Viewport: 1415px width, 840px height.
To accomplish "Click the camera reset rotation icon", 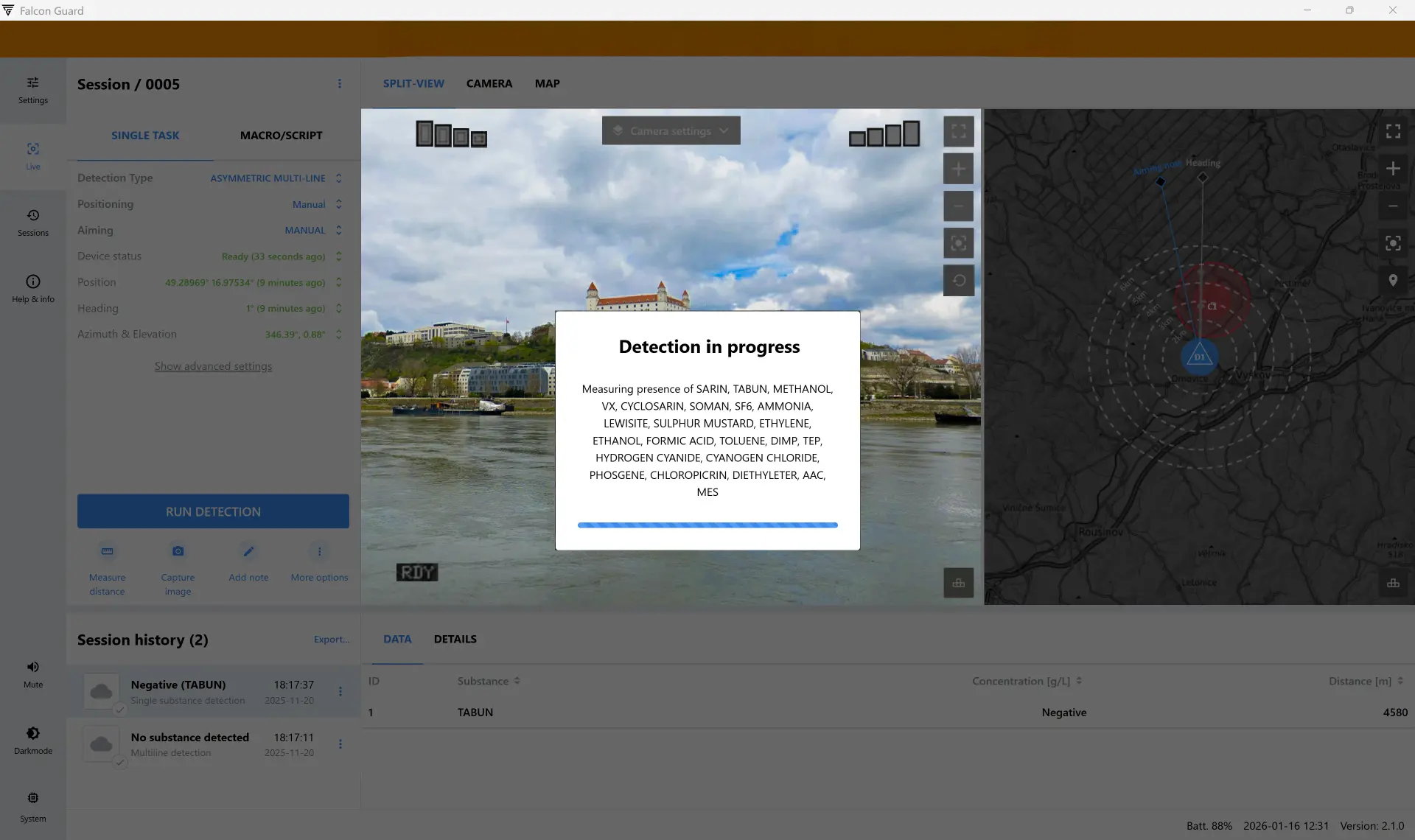I will coord(958,281).
